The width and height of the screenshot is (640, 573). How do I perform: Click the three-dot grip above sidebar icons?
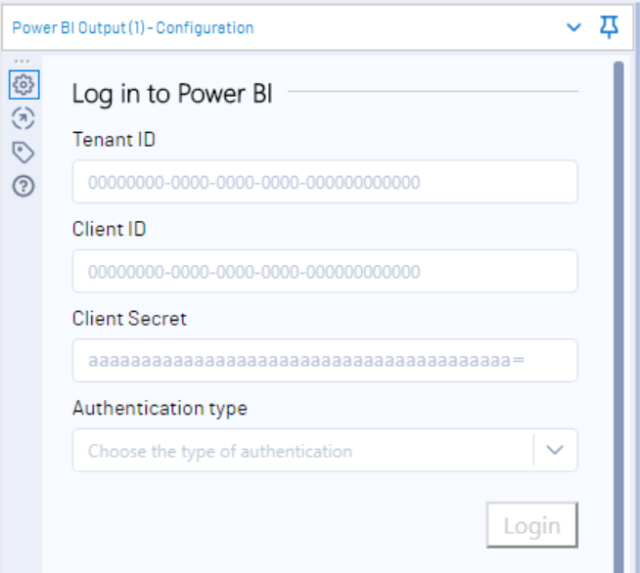[x=22, y=61]
